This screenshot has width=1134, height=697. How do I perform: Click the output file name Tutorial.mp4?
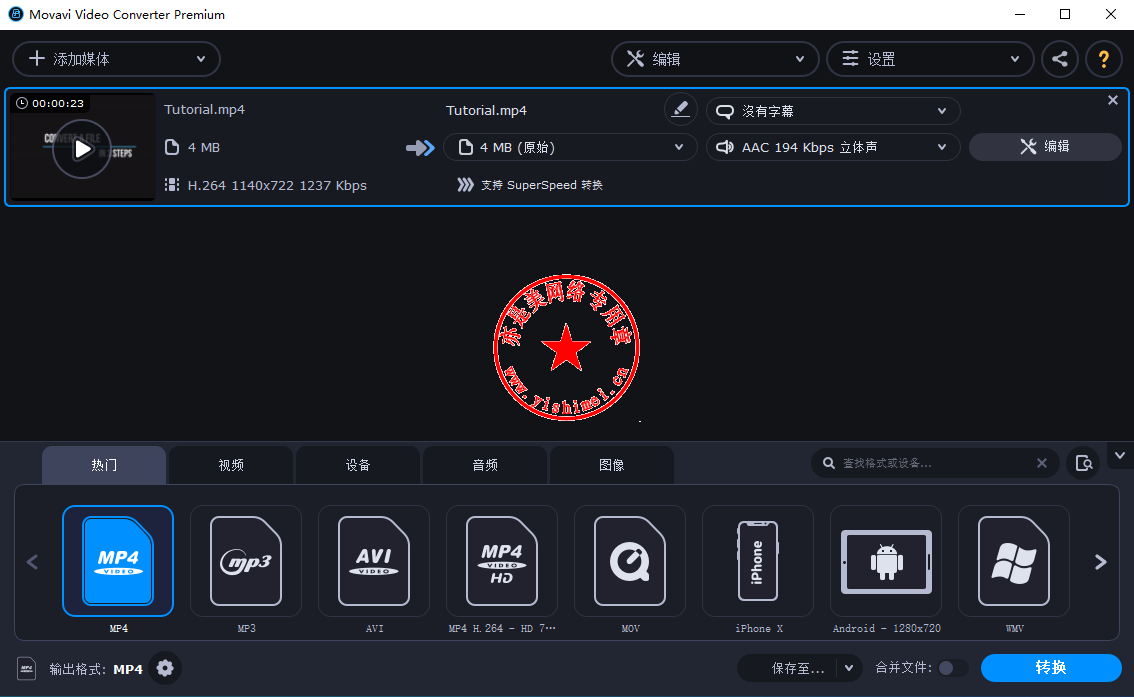coord(486,111)
